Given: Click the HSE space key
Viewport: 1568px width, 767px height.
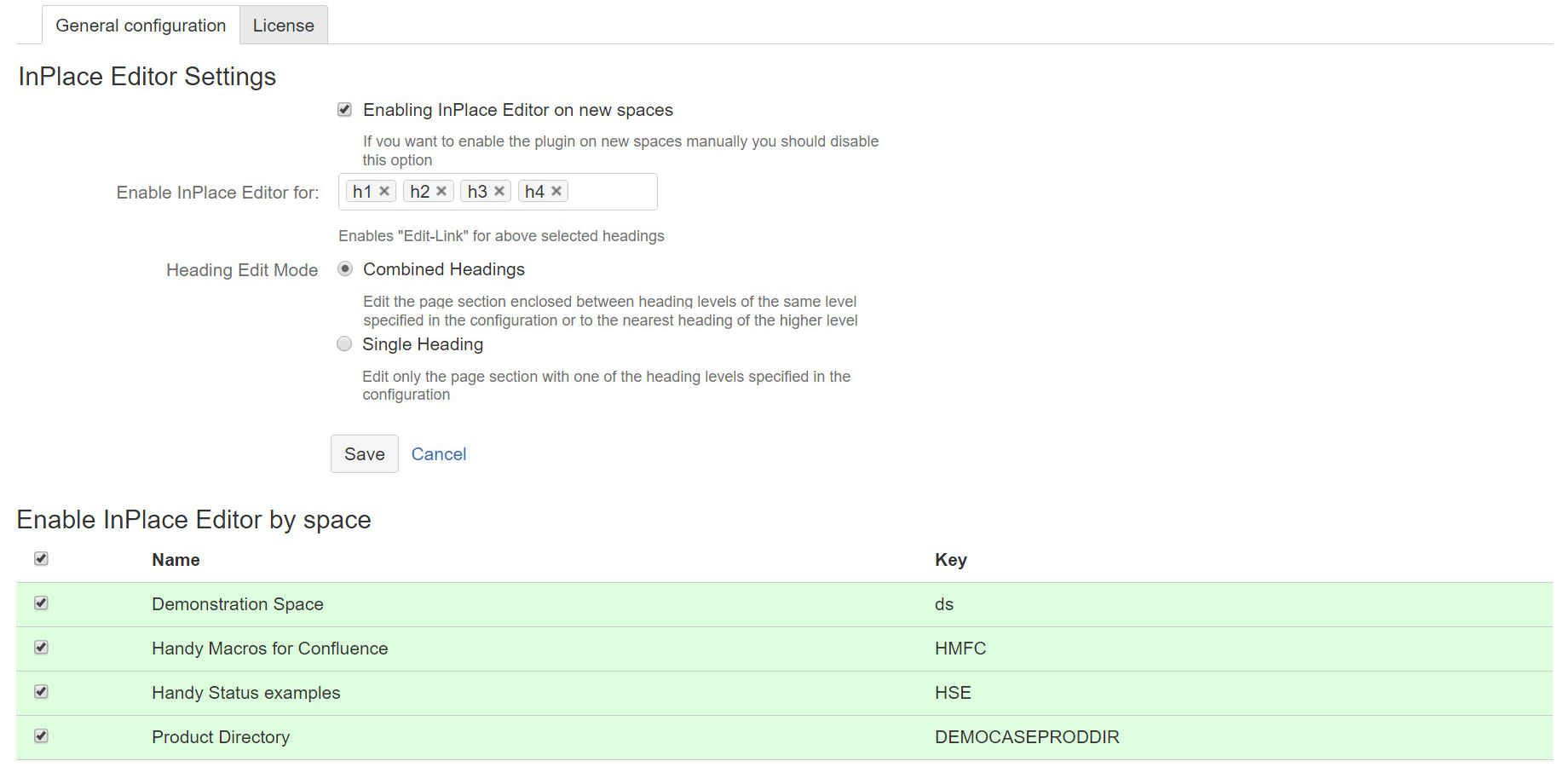Looking at the screenshot, I should [953, 693].
